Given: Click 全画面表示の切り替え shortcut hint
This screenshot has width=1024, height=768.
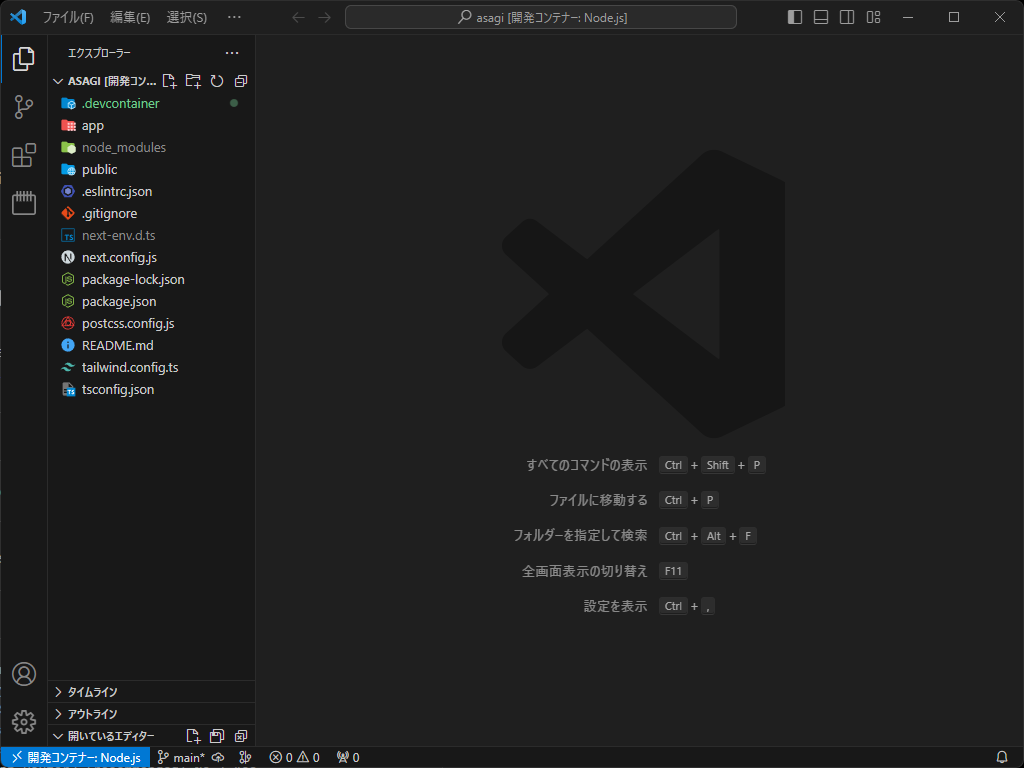Looking at the screenshot, I should (x=584, y=571).
